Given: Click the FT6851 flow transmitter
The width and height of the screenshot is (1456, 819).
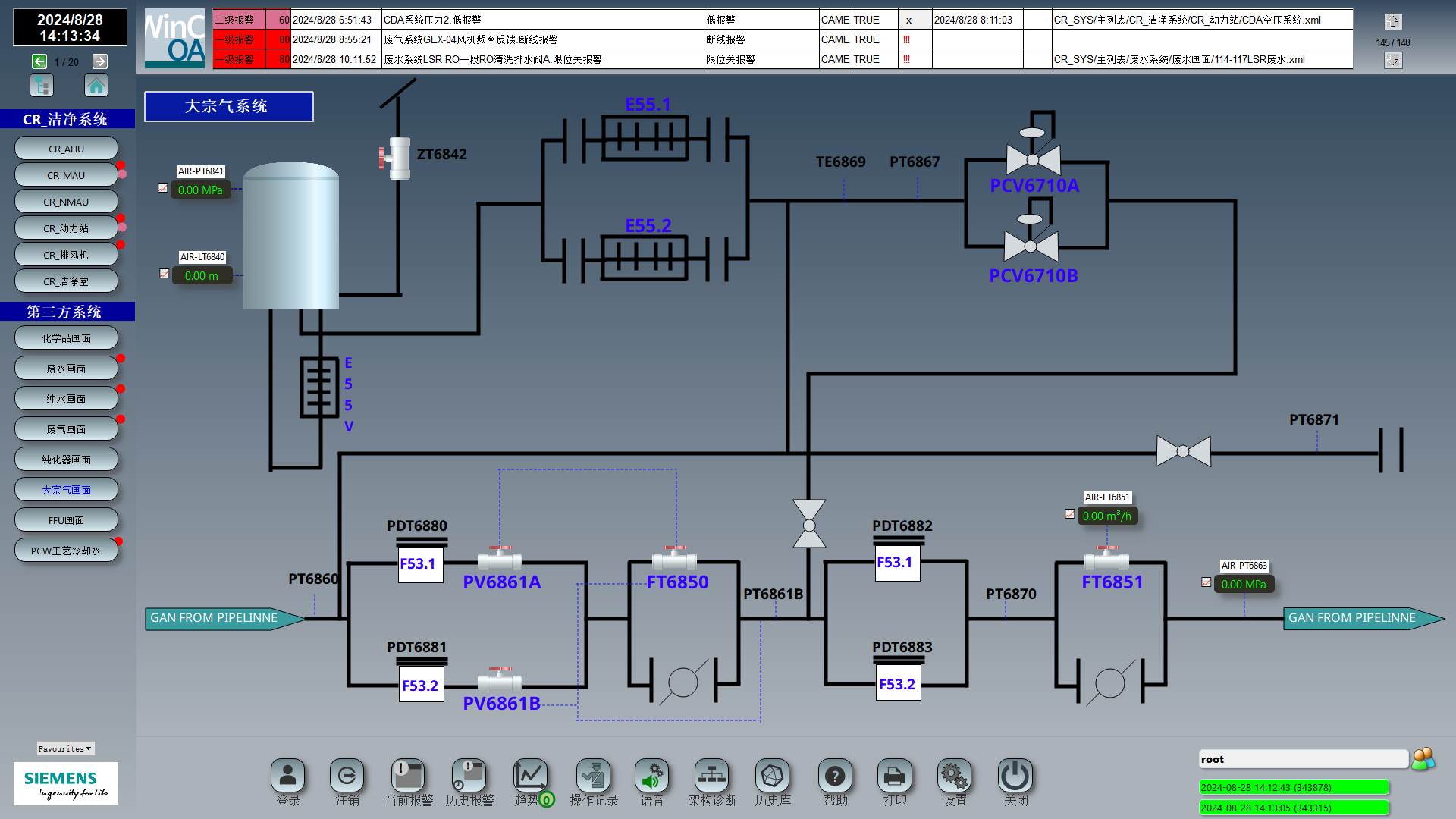Looking at the screenshot, I should coord(1106,559).
